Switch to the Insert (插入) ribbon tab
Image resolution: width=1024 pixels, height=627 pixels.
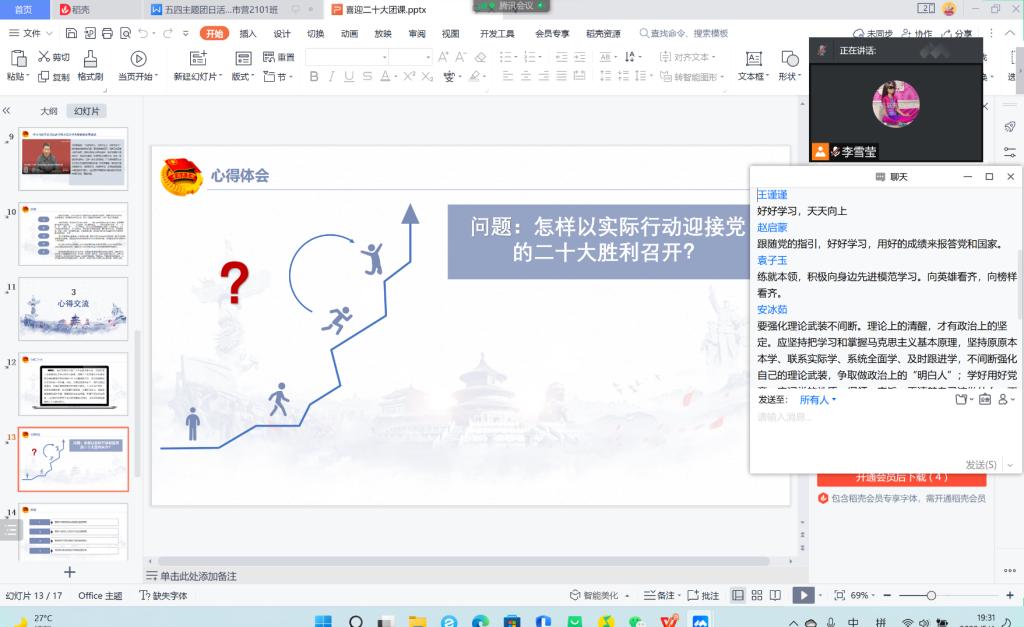tap(248, 33)
